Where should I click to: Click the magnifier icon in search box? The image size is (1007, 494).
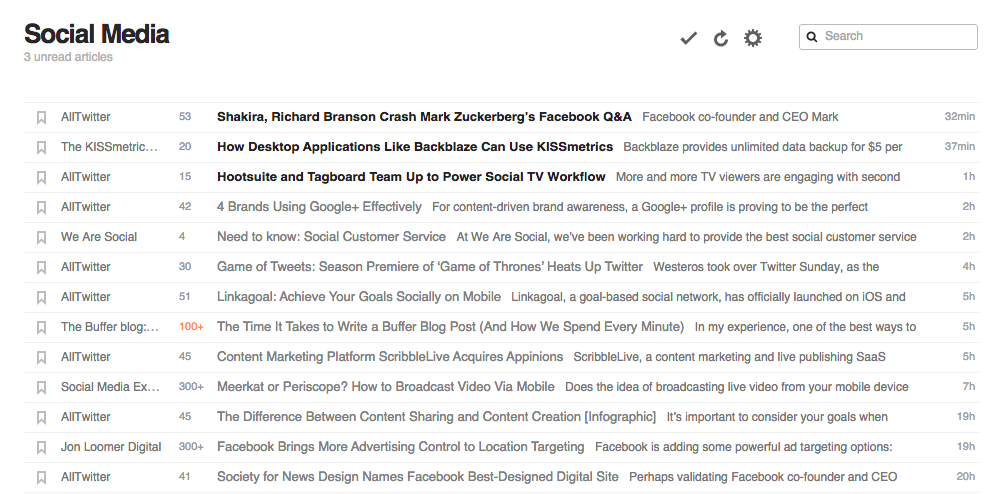pos(812,37)
